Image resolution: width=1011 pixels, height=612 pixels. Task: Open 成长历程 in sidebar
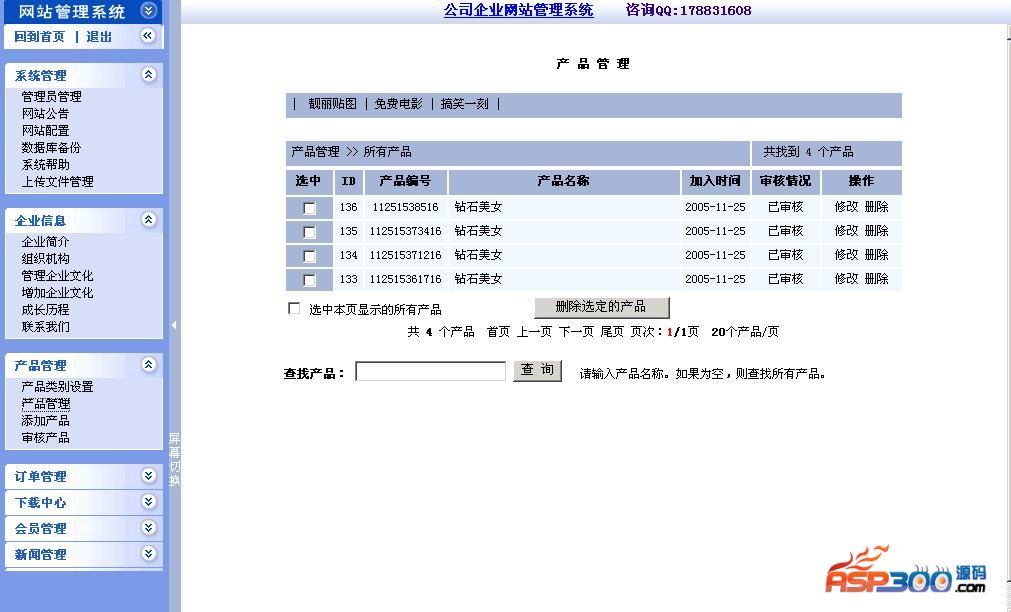point(45,310)
